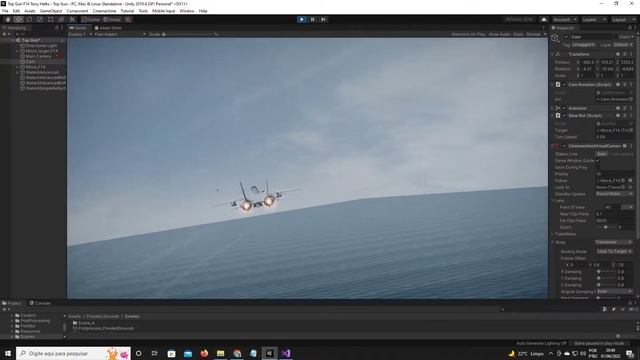Toggle the Game Window Guides checkbox
The width and height of the screenshot is (640, 360).
click(598, 161)
